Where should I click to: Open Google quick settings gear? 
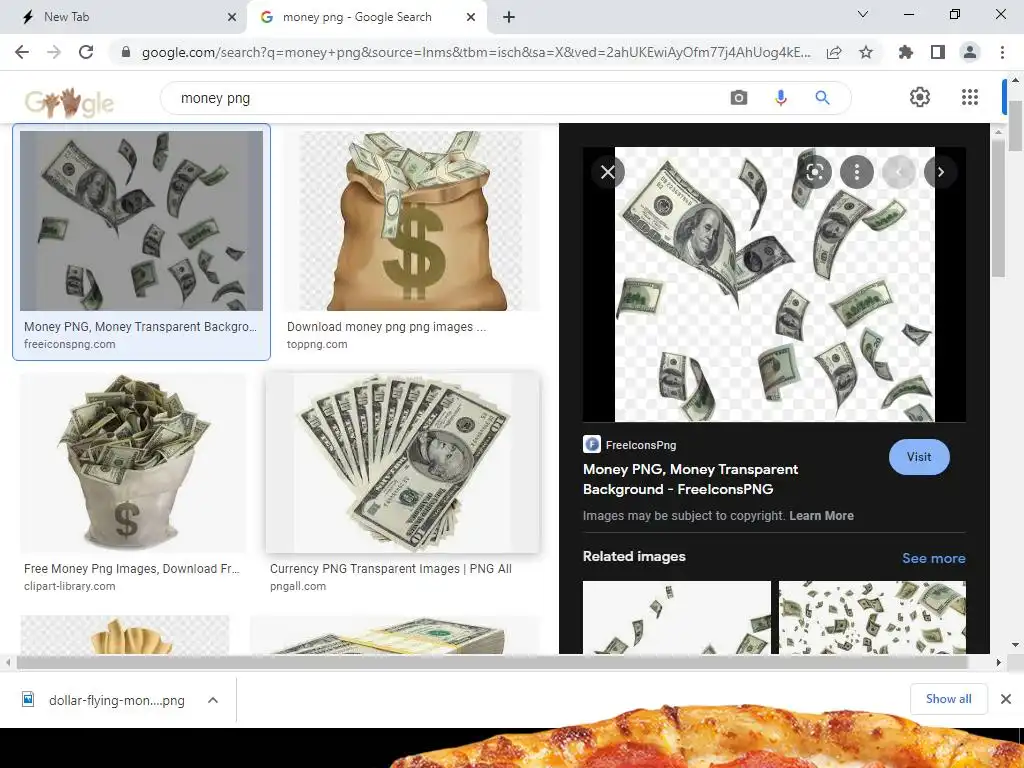[920, 97]
